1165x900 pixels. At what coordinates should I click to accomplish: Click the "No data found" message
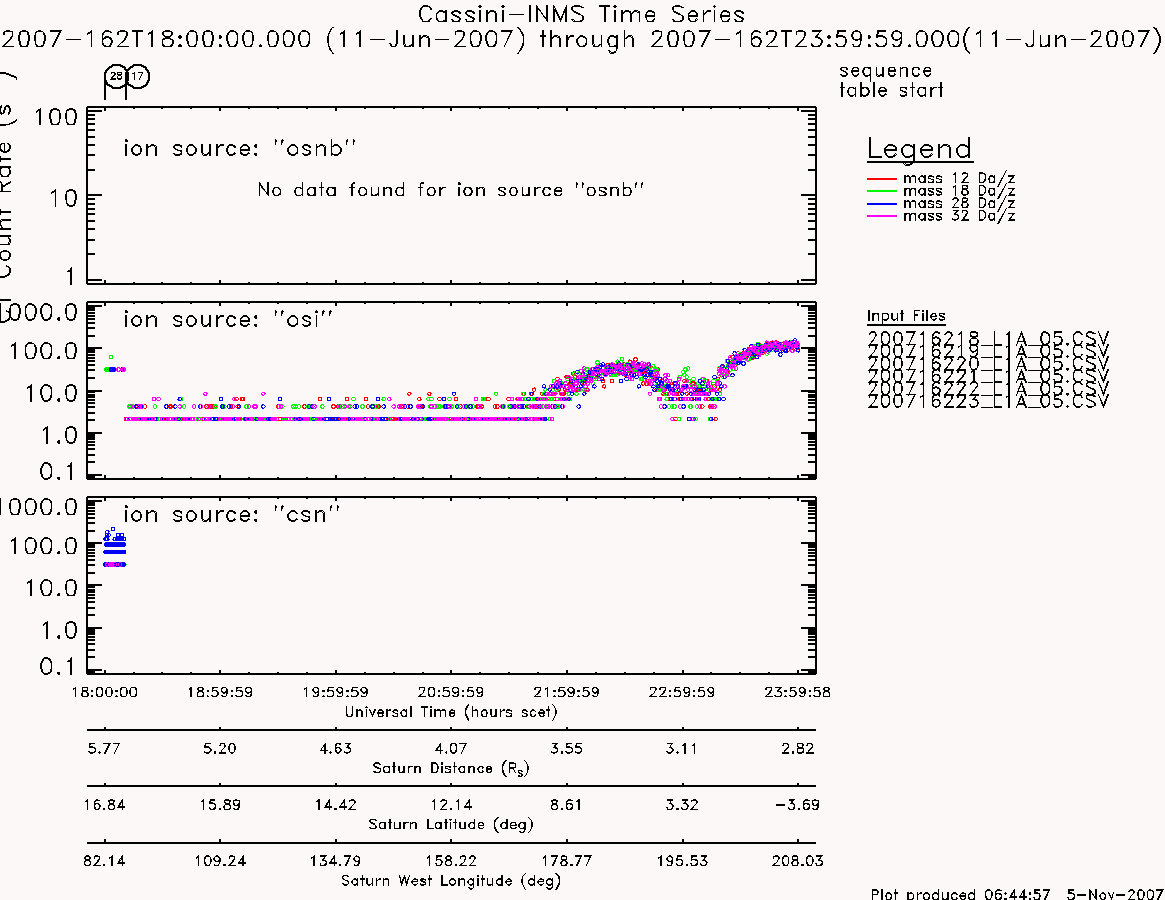coord(450,190)
